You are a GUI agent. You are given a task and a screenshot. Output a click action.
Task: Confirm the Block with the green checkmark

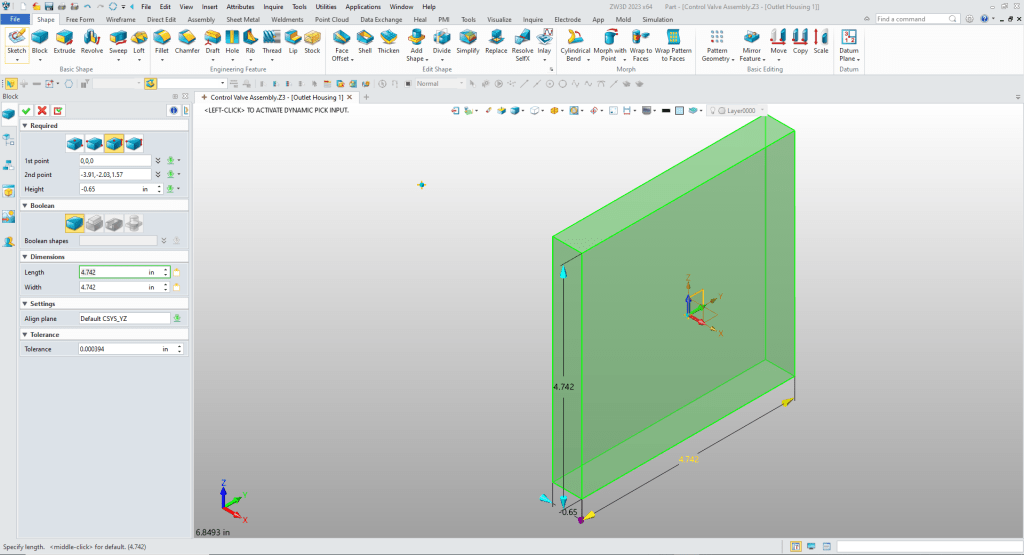pos(26,110)
